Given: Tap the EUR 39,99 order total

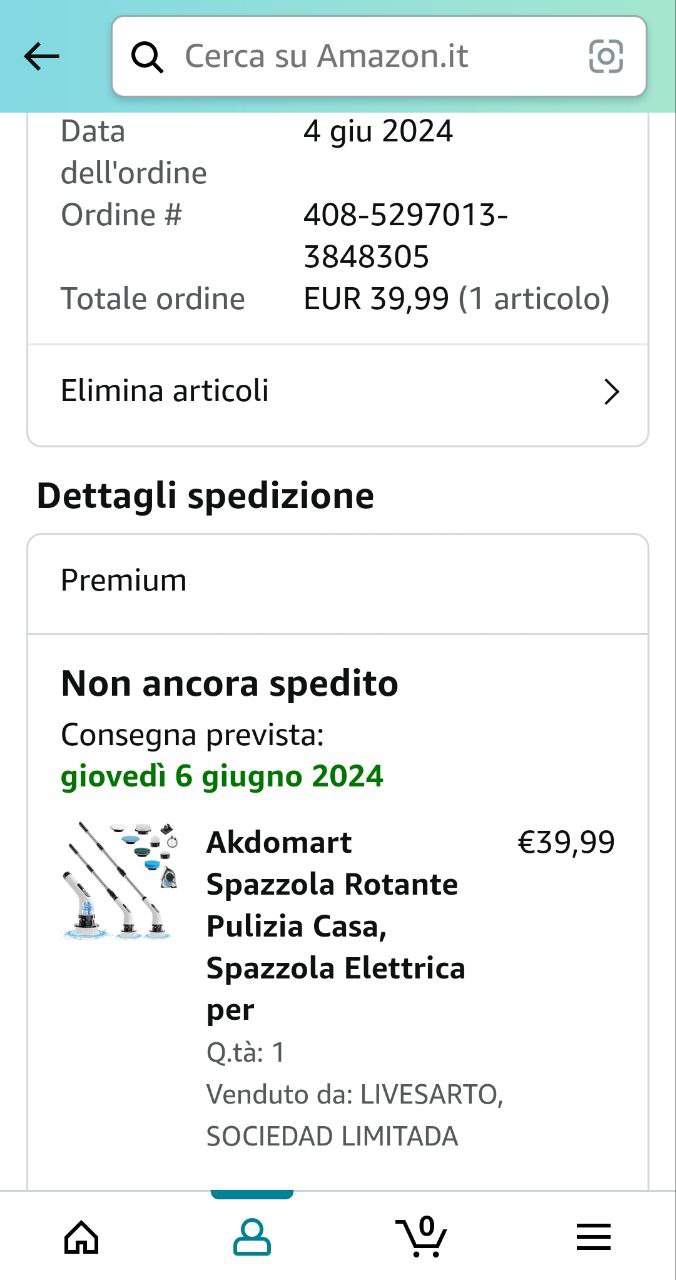Looking at the screenshot, I should click(x=377, y=299).
